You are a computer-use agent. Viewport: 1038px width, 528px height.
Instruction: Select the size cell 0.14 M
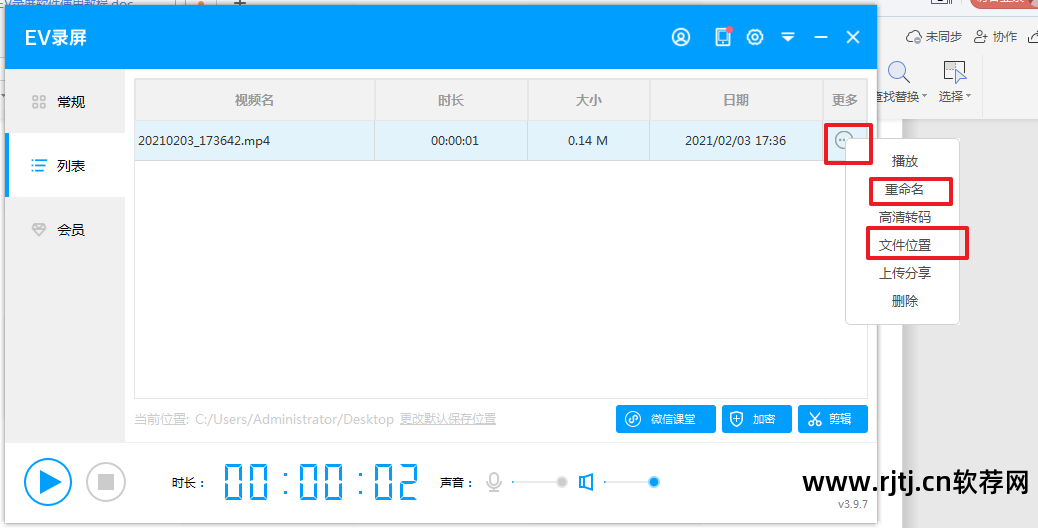[588, 140]
